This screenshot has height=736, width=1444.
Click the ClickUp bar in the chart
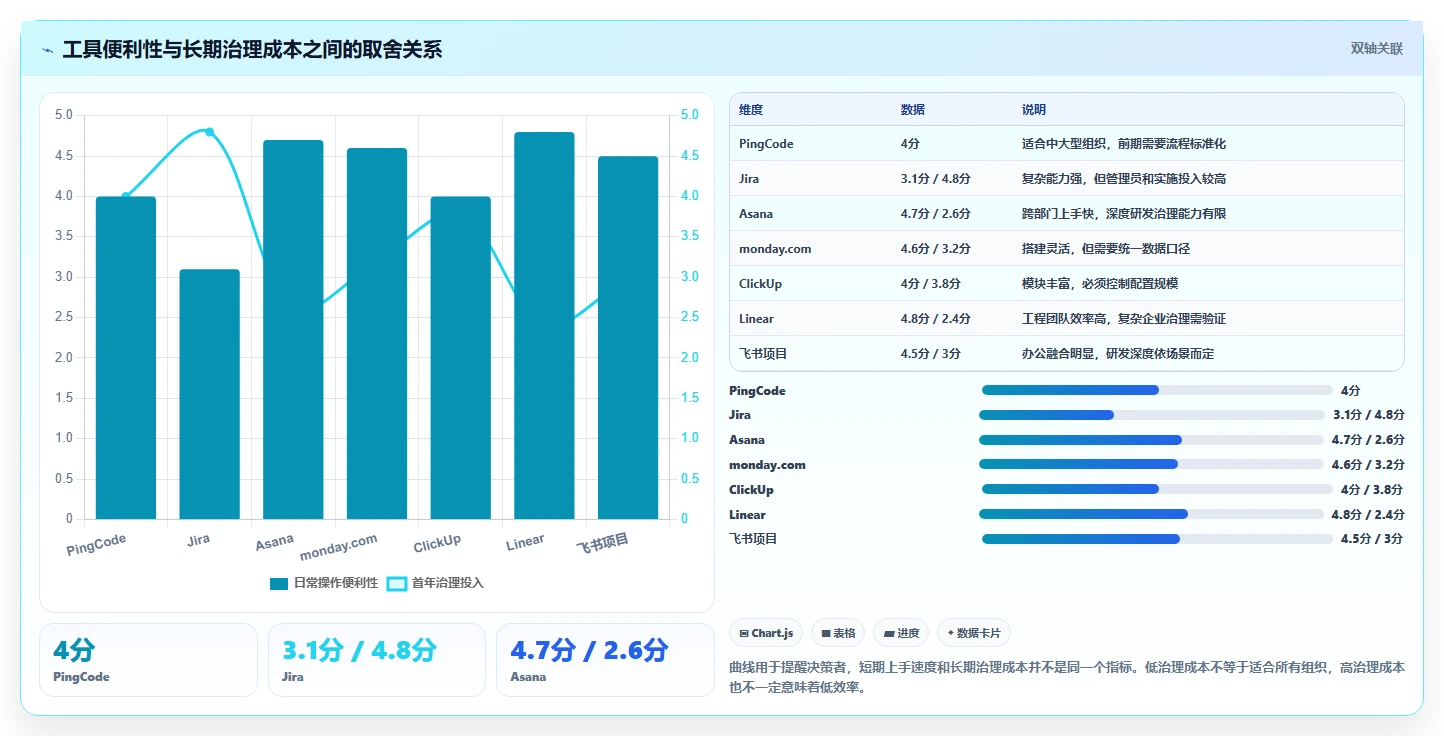(x=461, y=358)
